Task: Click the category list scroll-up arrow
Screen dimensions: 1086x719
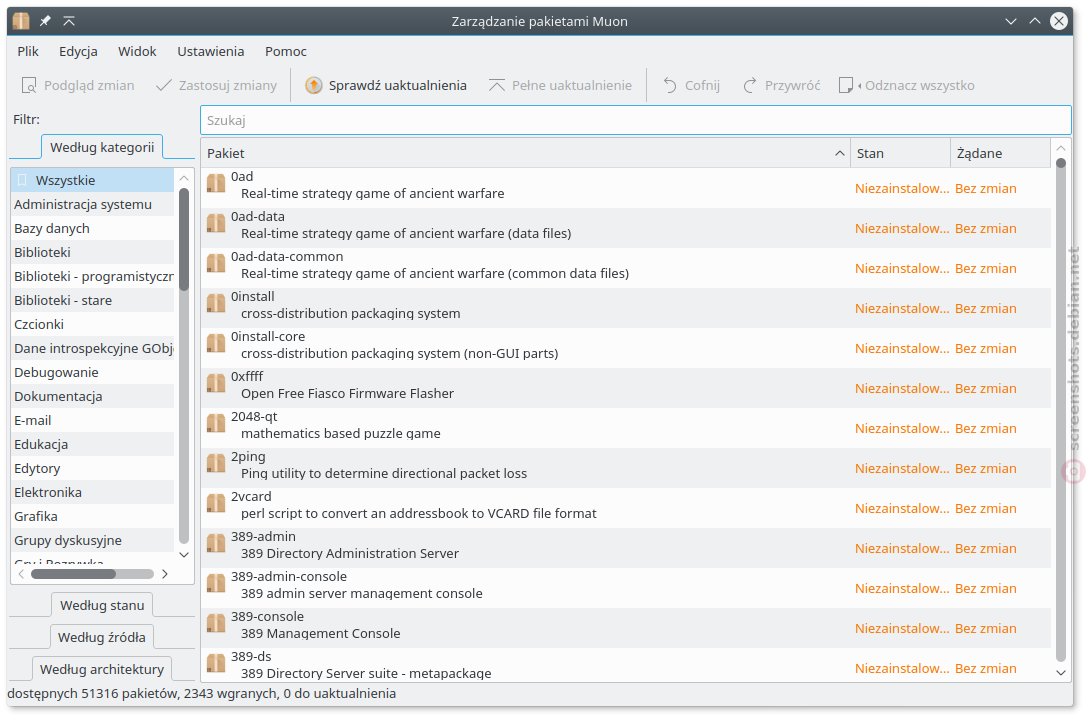Action: pos(184,178)
